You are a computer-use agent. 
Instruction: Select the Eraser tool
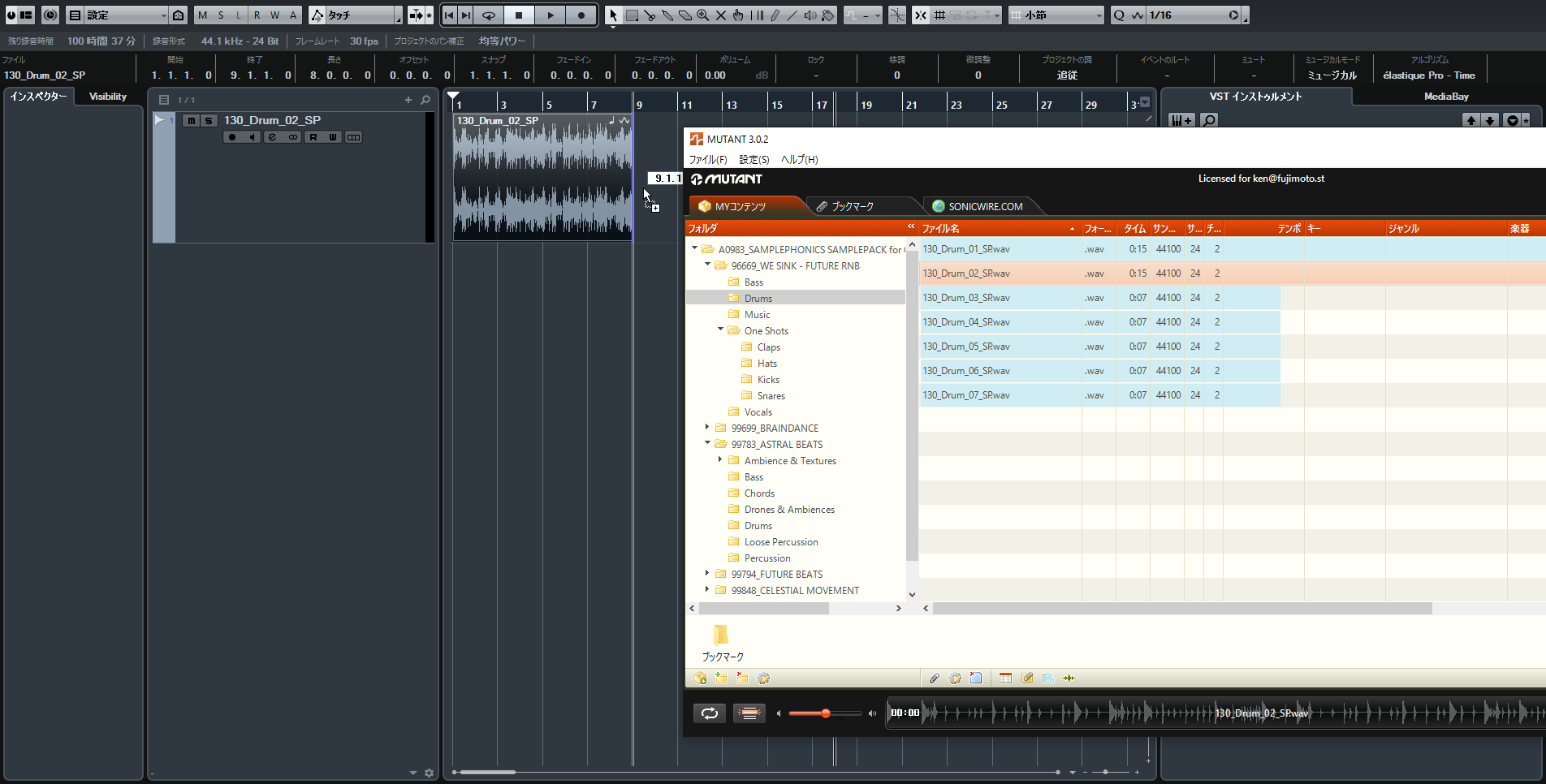684,15
